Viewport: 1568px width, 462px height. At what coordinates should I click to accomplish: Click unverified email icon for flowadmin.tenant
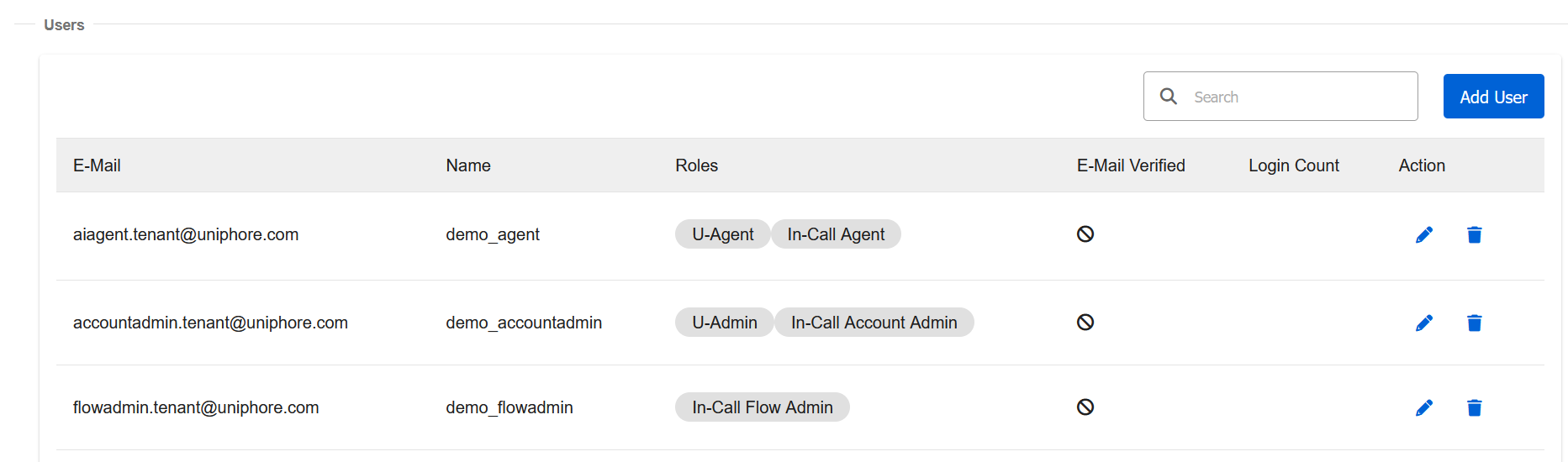pos(1085,407)
